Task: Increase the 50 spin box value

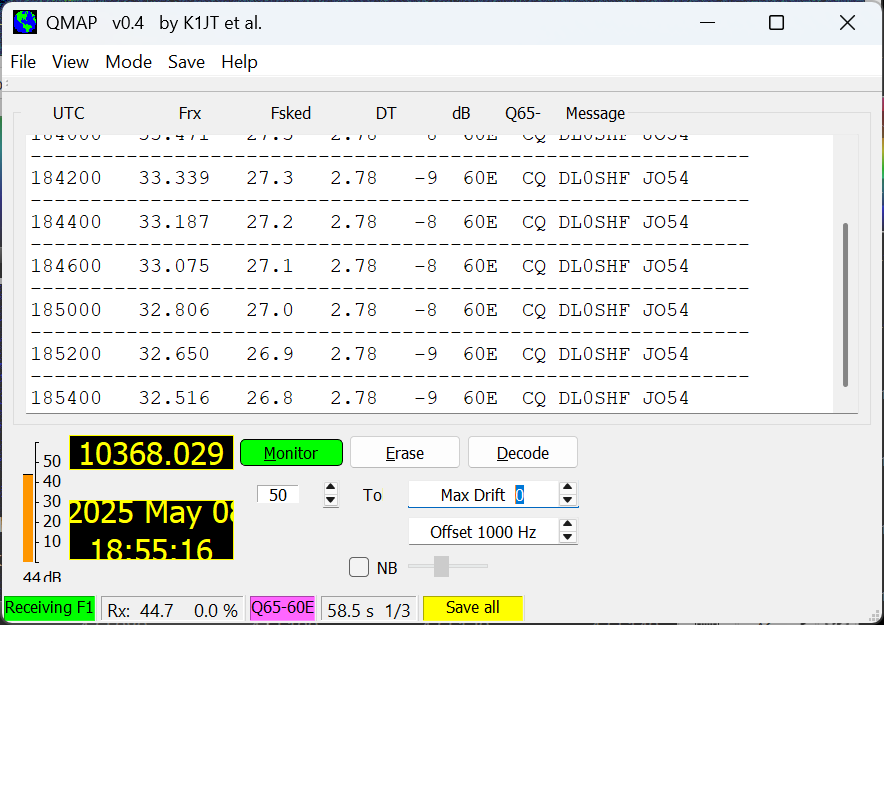Action: pyautogui.click(x=331, y=489)
